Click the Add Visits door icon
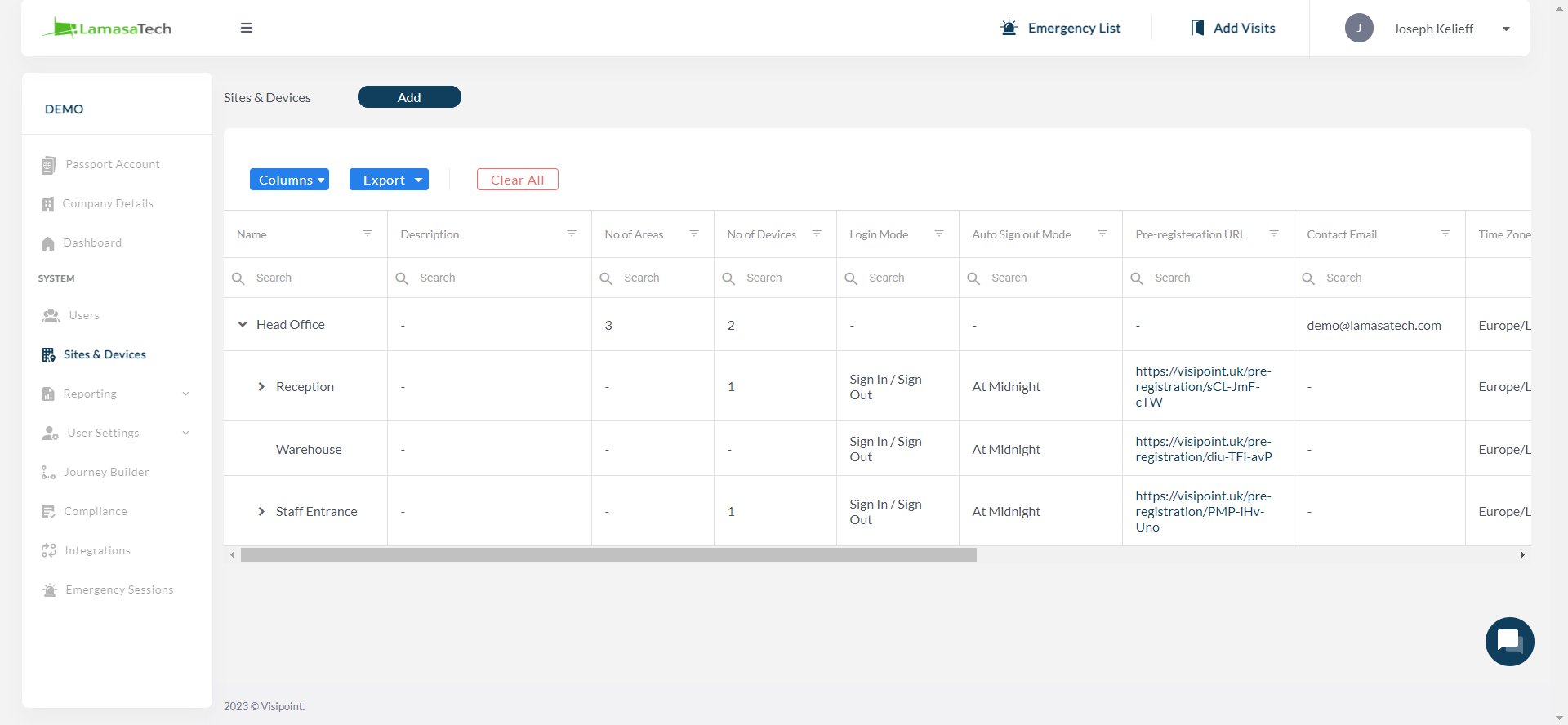 point(1197,28)
